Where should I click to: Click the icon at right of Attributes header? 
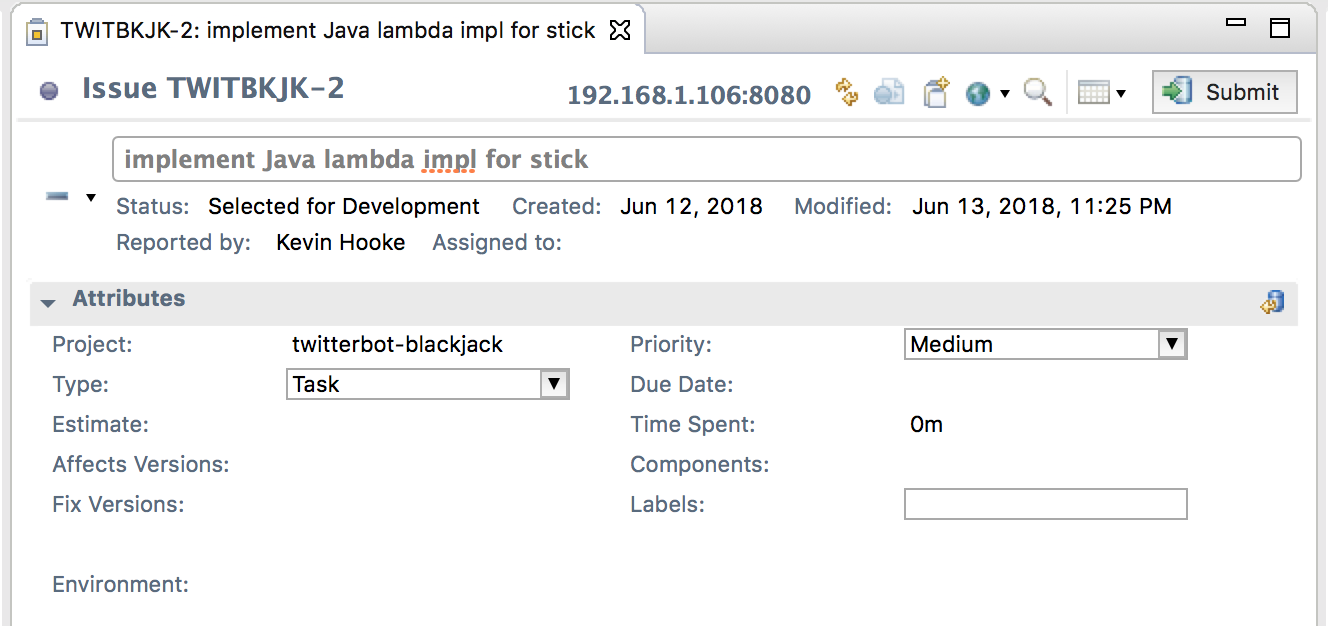pos(1272,302)
